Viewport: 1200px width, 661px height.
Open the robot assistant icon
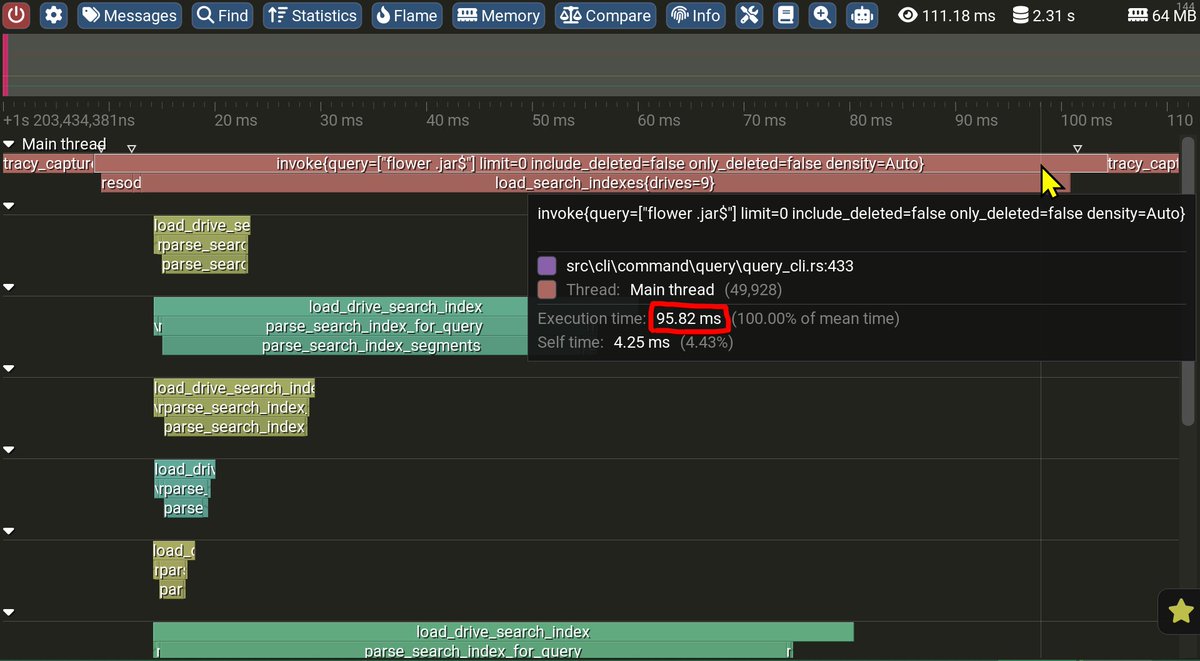click(x=860, y=15)
